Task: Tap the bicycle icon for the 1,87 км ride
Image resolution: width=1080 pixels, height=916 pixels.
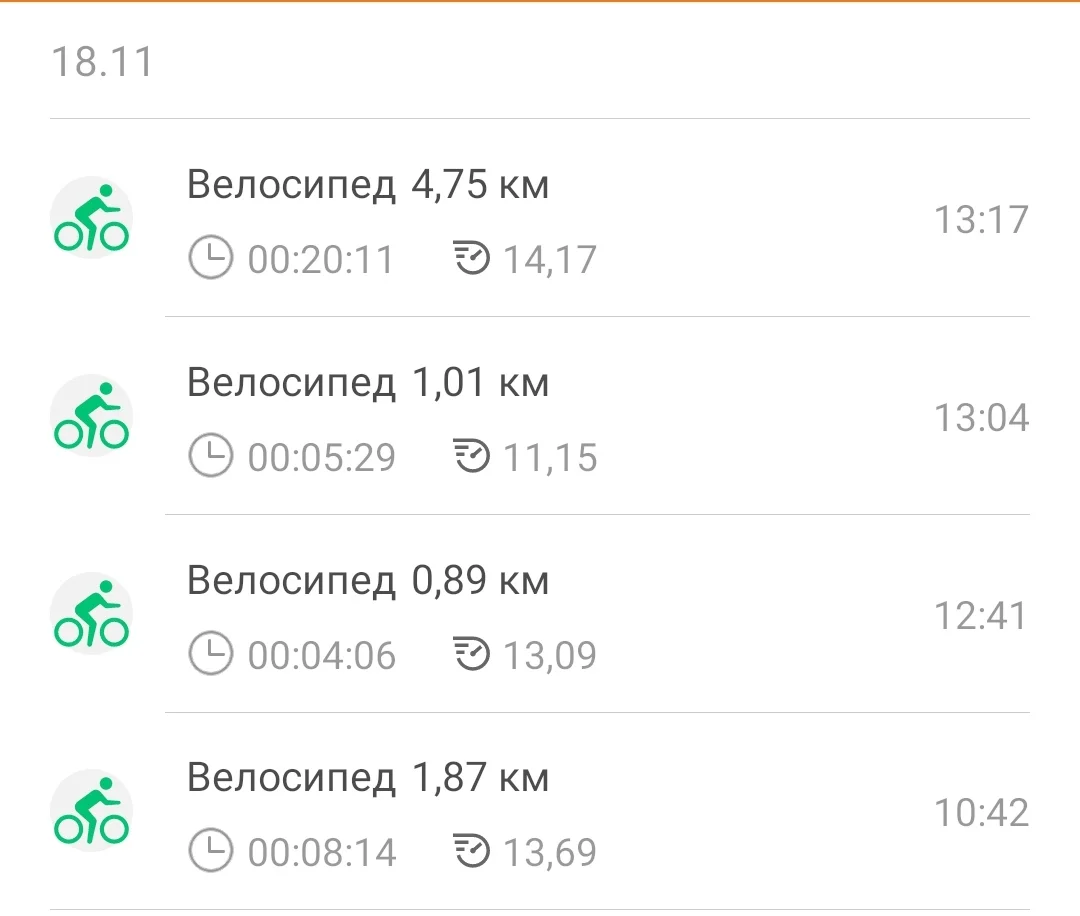Action: tap(91, 810)
